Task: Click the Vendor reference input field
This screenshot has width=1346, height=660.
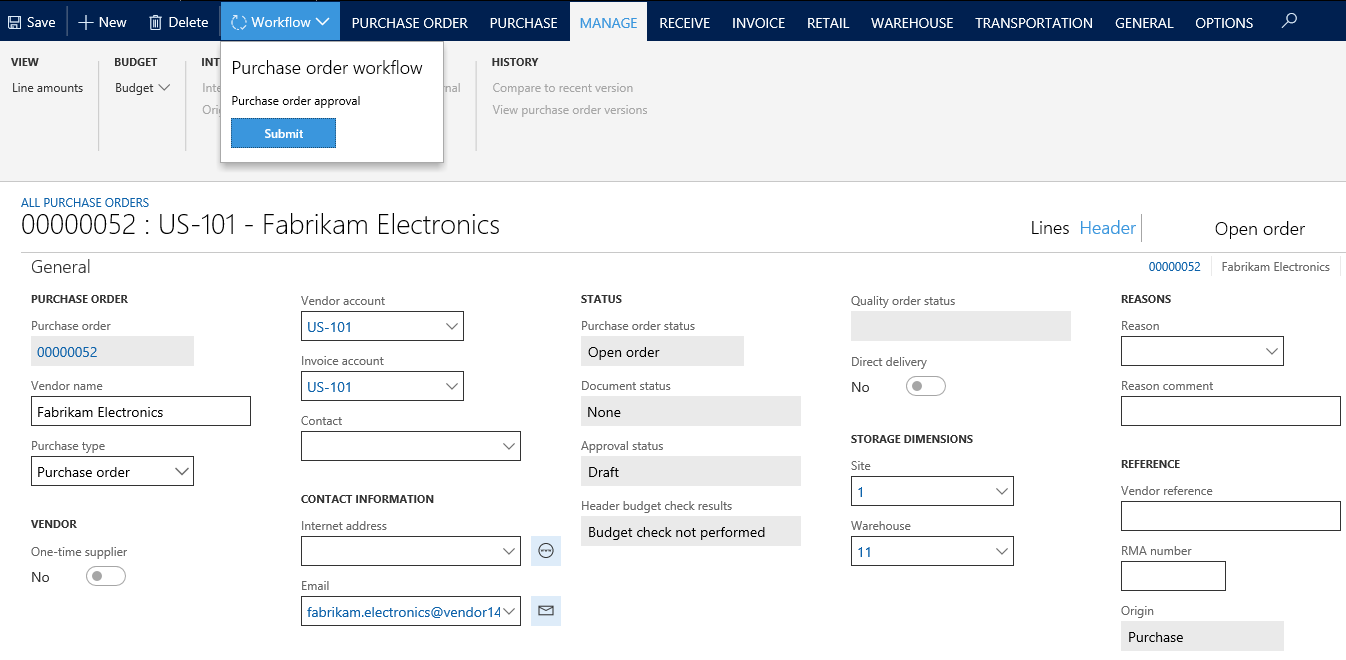Action: pyautogui.click(x=1230, y=516)
